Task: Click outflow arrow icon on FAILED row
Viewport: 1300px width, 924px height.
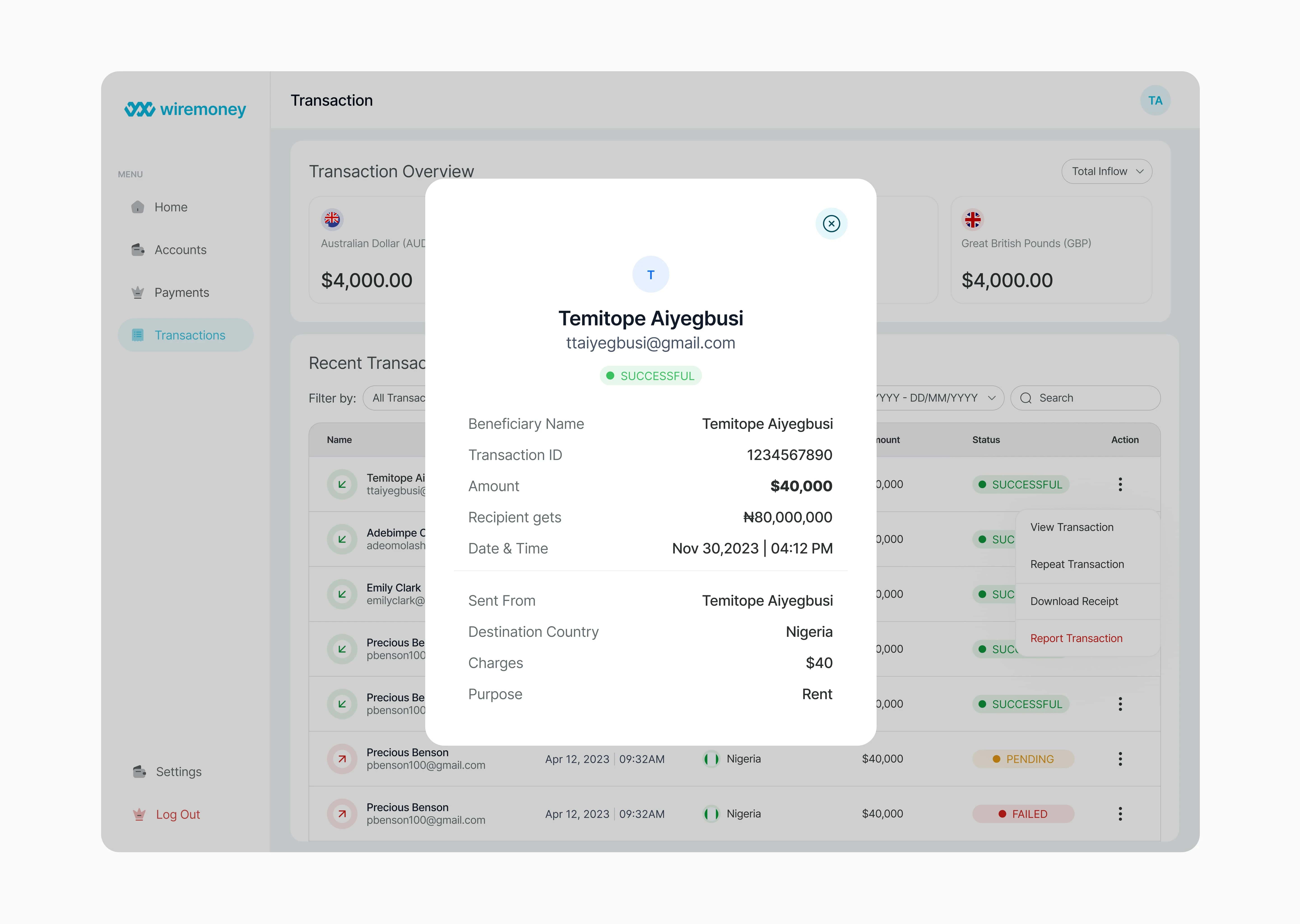Action: (342, 814)
